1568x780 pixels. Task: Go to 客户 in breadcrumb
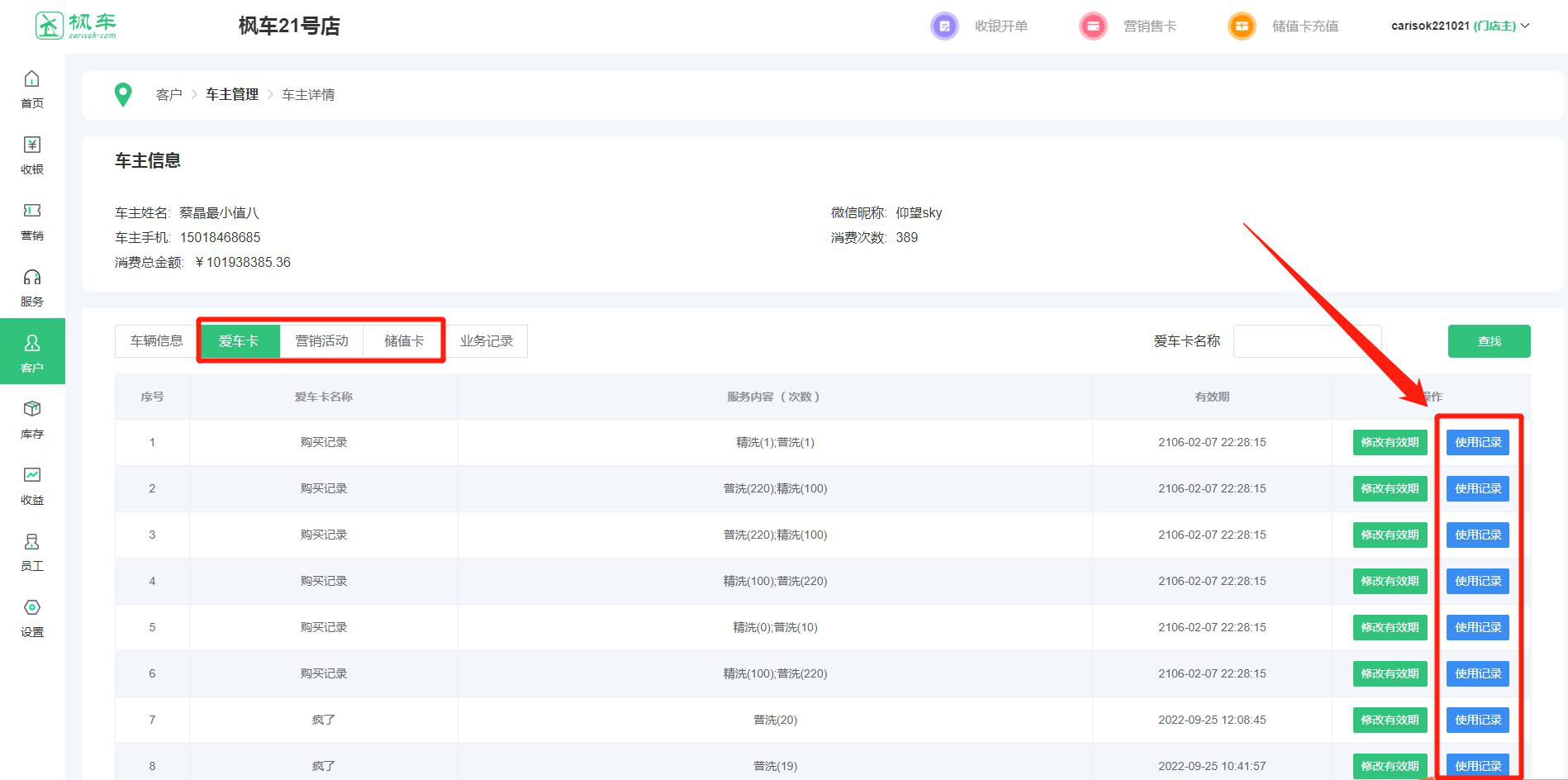(x=169, y=95)
